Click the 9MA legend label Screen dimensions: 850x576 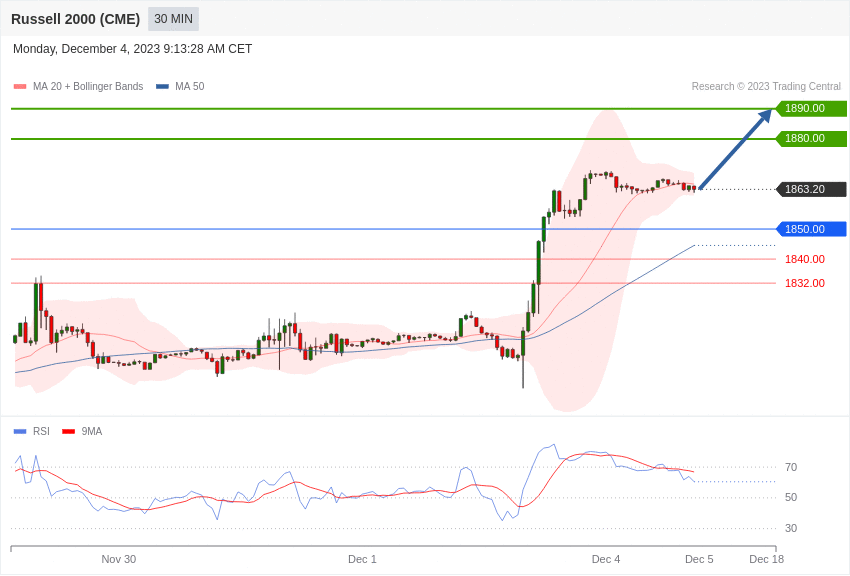pos(92,431)
